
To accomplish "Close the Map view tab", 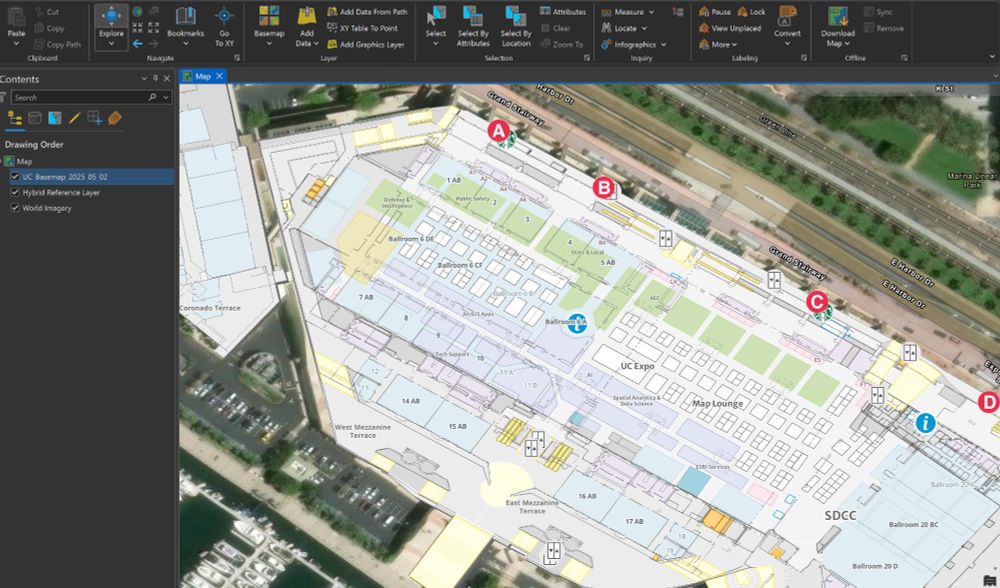I will click(219, 77).
